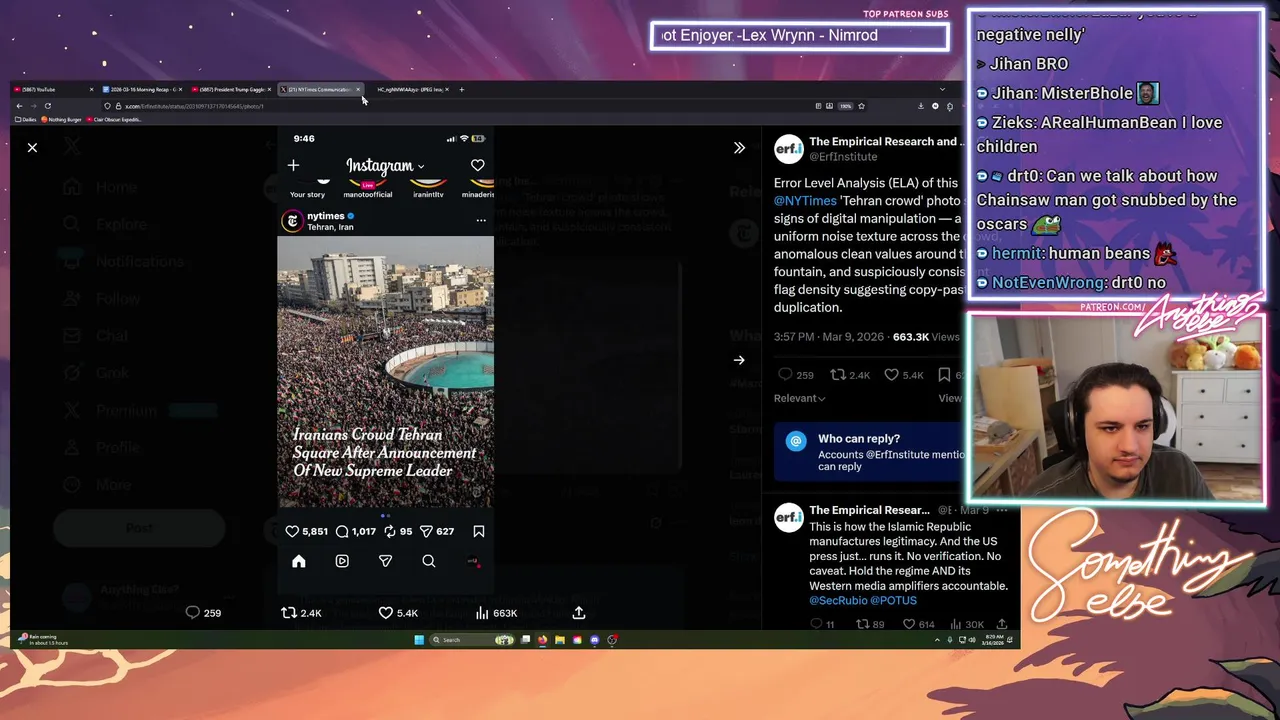Click the Instagram plus icon in screenshot
Viewport: 1280px width, 720px height.
pos(293,165)
